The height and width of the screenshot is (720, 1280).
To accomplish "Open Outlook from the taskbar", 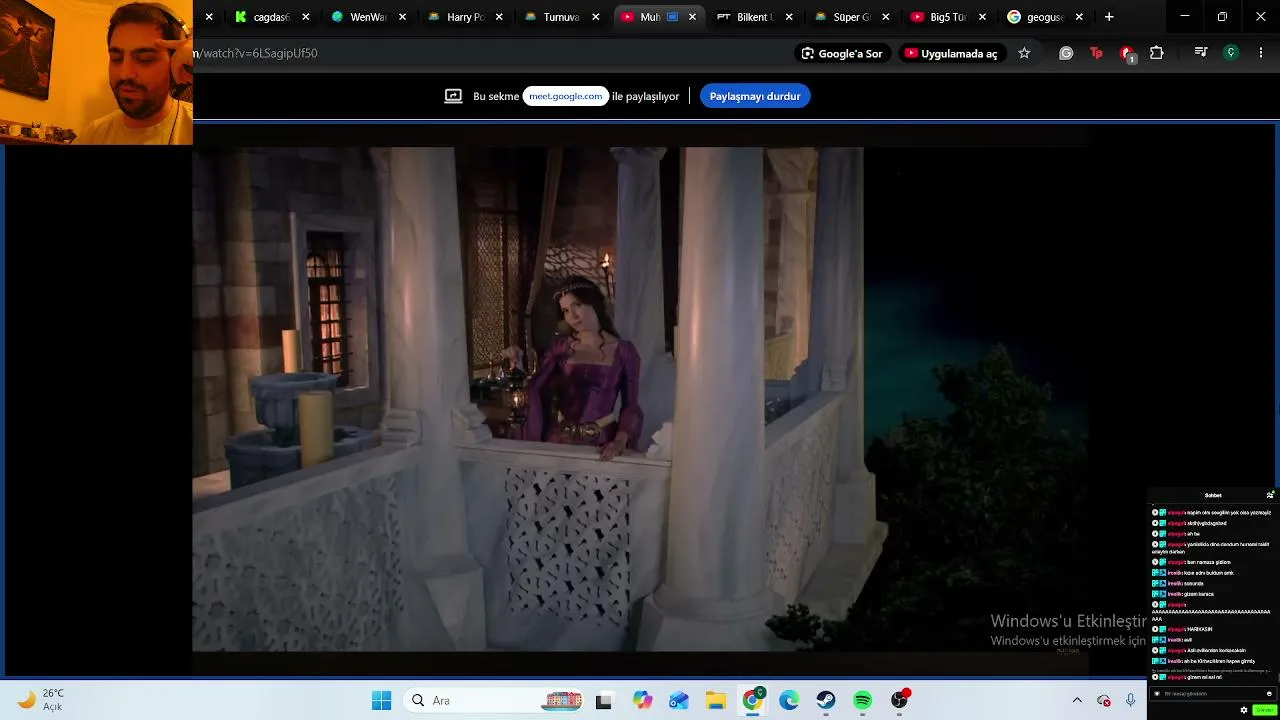I will [x=679, y=701].
